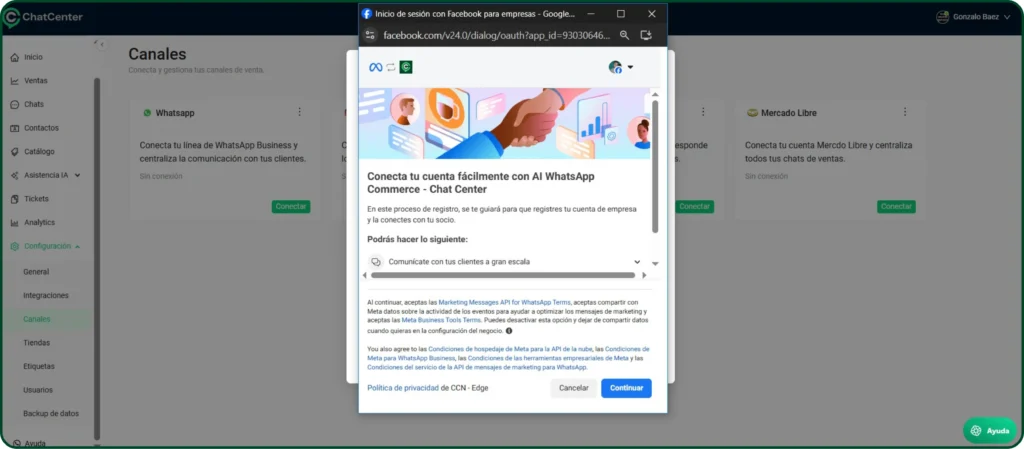Open the green Ayuda help widget

988,430
